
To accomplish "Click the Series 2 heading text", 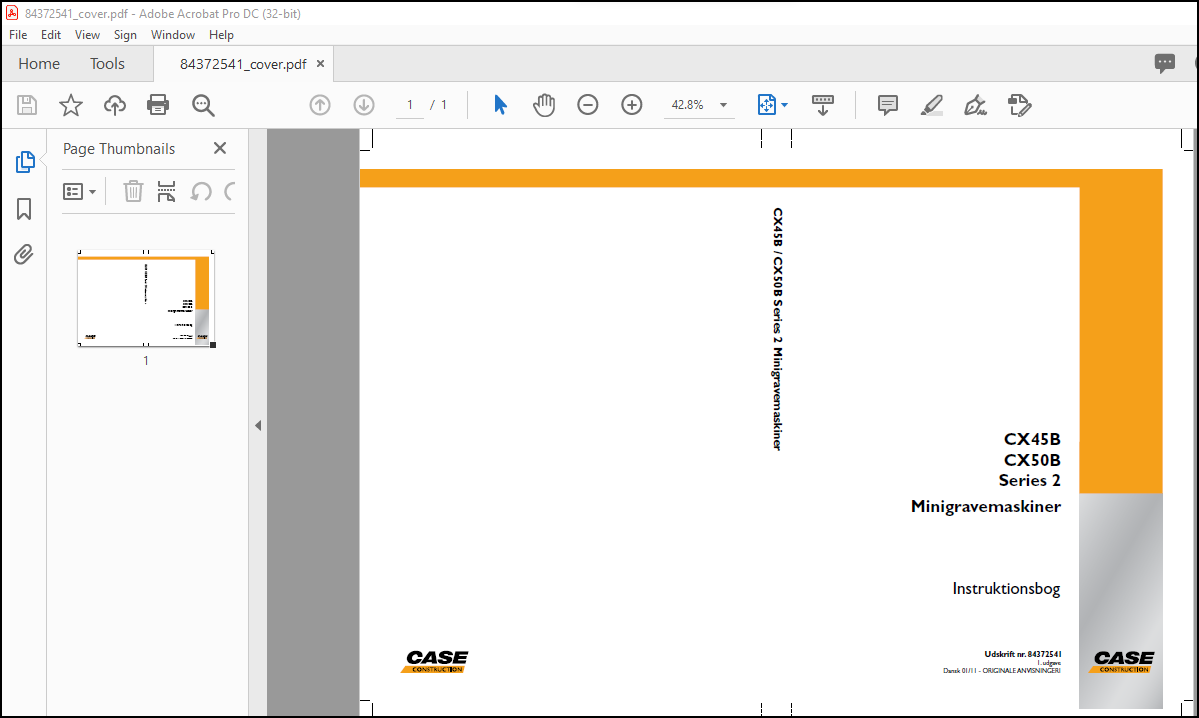I will [1029, 480].
